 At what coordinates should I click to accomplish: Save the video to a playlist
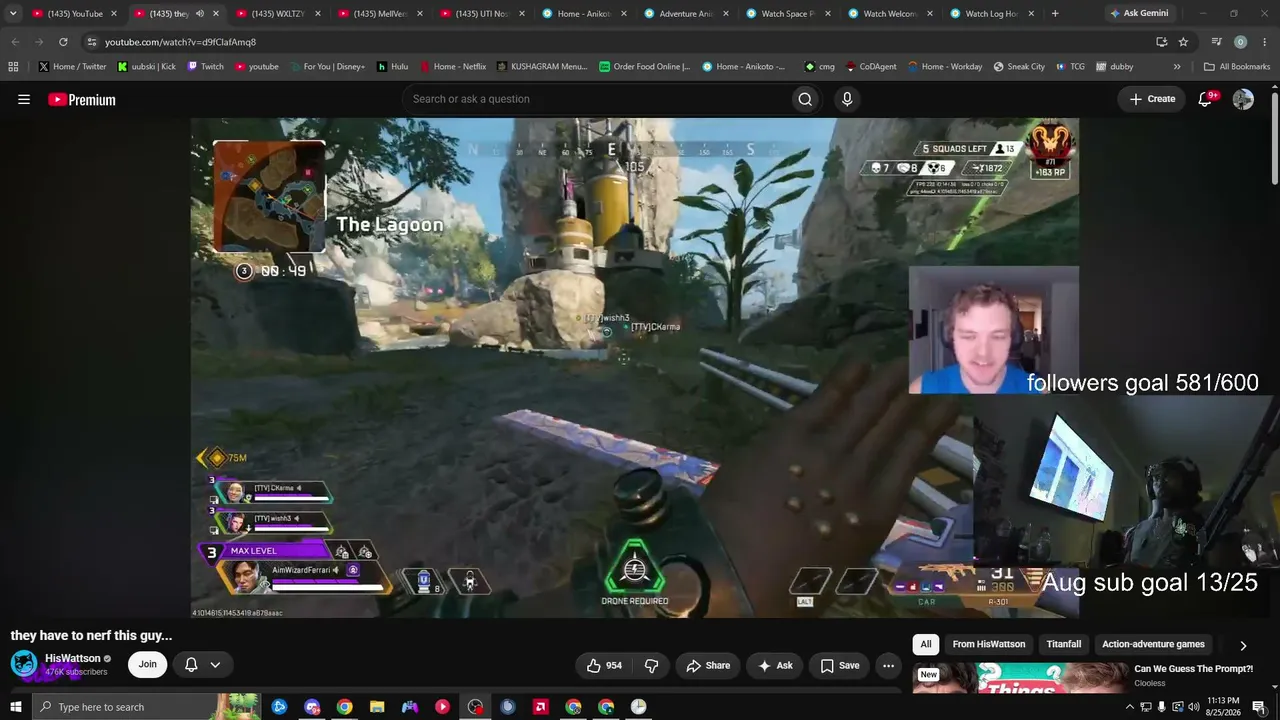point(840,665)
